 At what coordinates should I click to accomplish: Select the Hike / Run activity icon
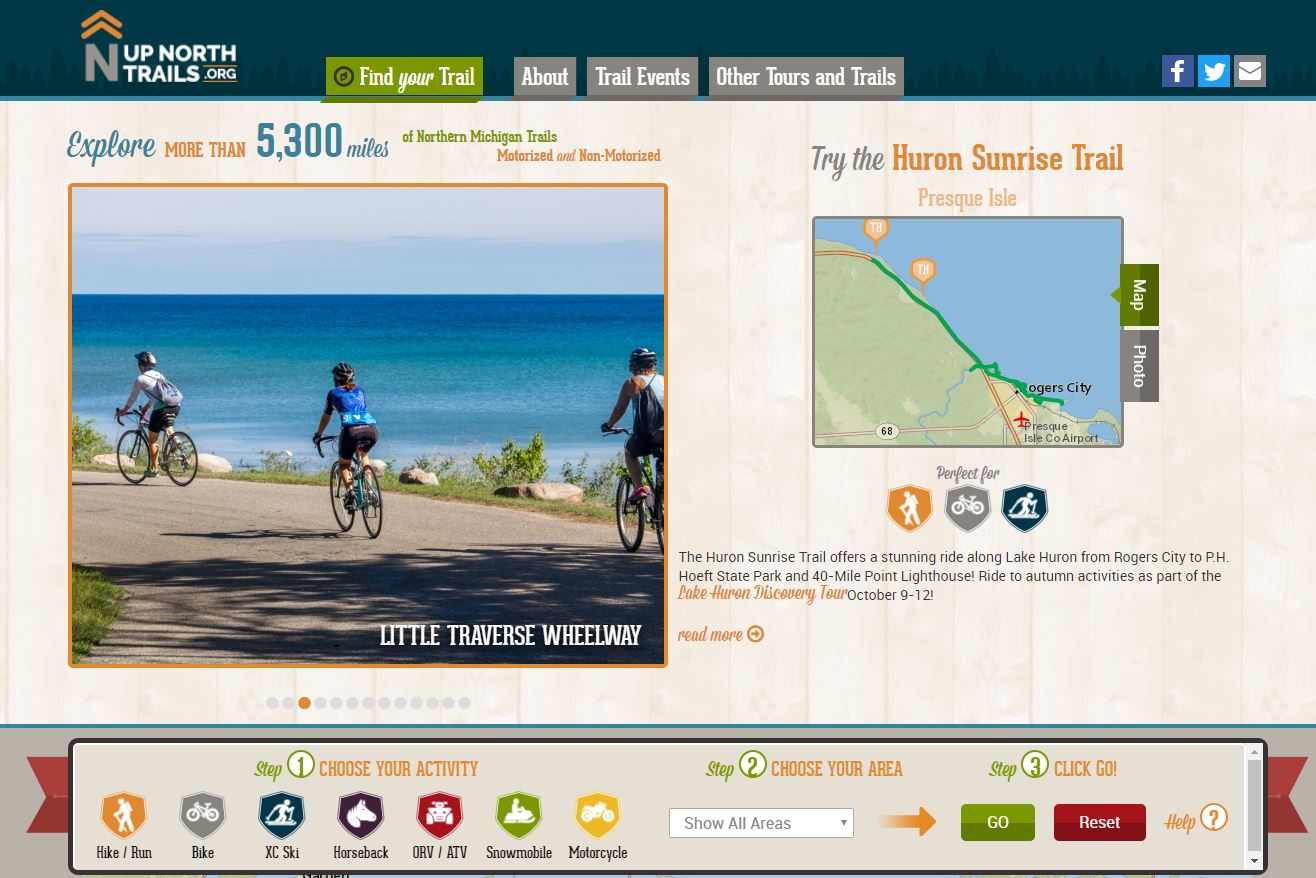point(124,815)
